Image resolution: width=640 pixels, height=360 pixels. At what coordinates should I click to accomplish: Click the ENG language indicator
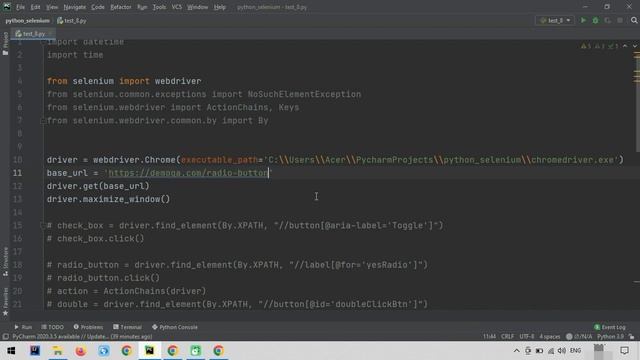[576, 351]
